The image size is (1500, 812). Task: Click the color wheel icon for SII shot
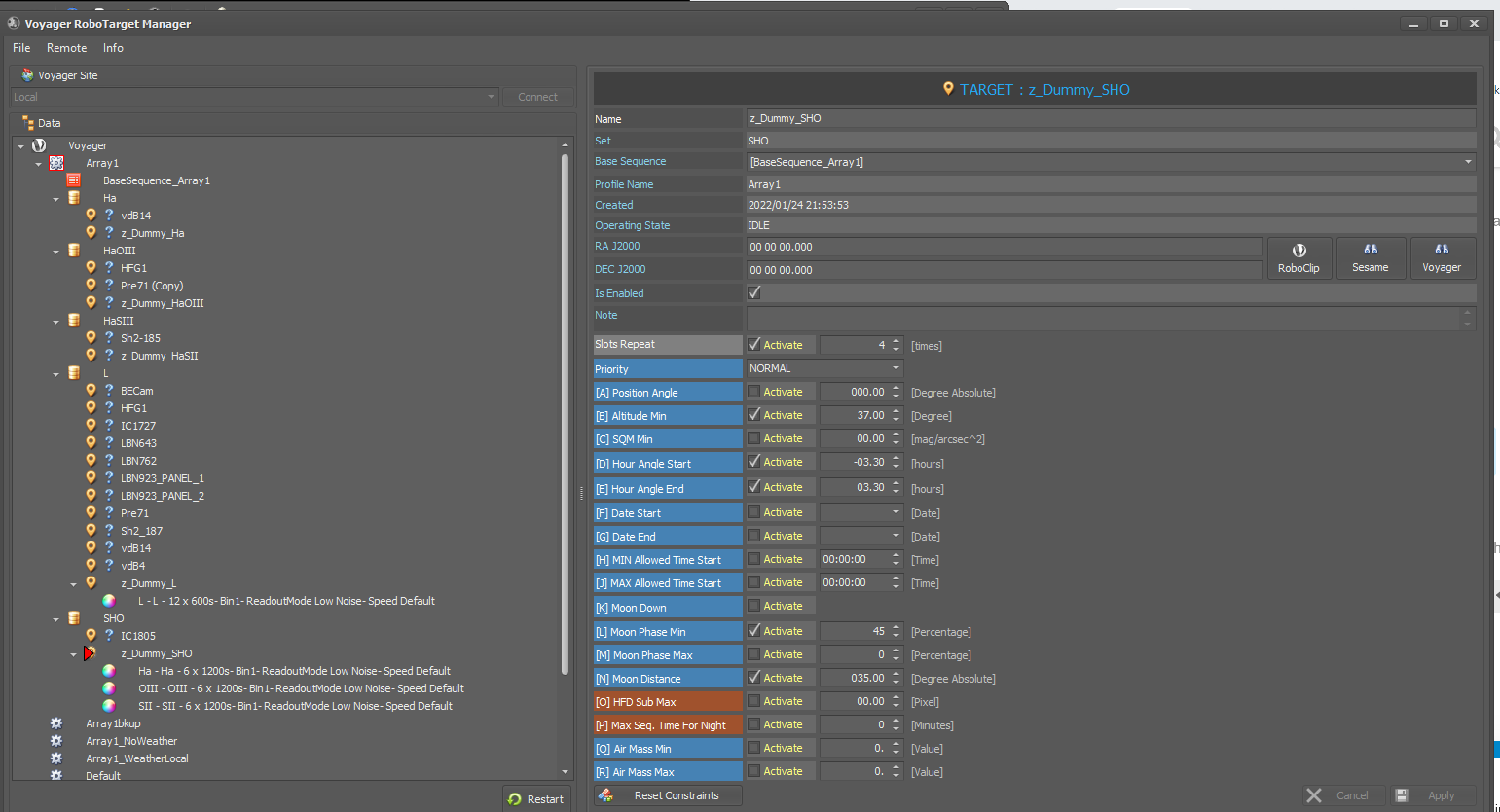(109, 705)
